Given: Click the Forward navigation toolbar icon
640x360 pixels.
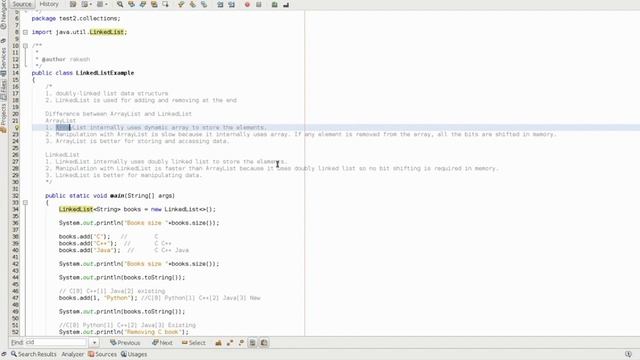Looking at the screenshot, I should click(x=100, y=4).
